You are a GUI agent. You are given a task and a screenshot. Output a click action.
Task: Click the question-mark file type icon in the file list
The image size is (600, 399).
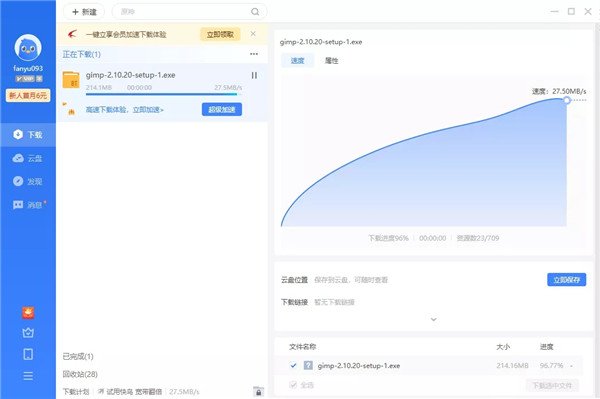[x=308, y=365]
